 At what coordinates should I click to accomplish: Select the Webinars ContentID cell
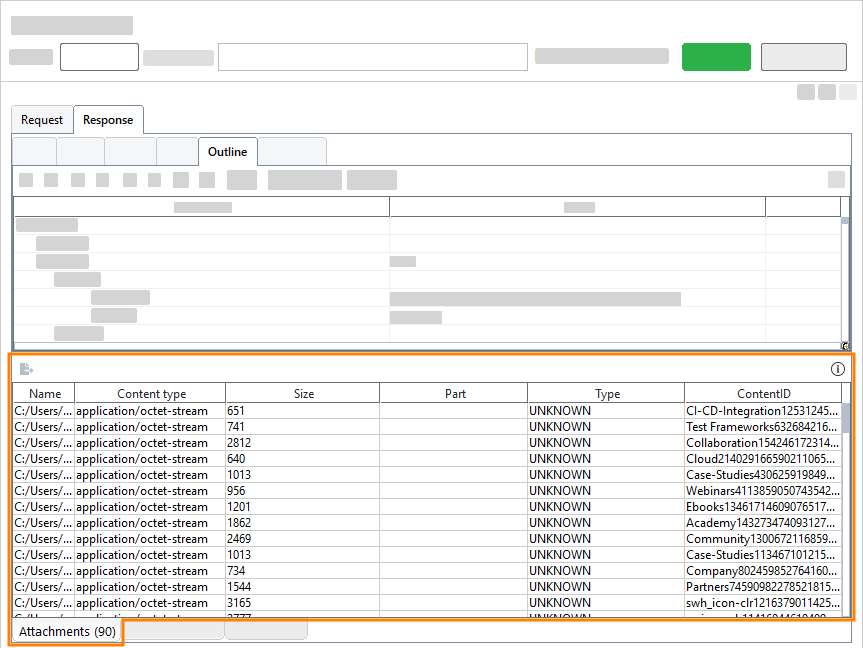tap(762, 491)
